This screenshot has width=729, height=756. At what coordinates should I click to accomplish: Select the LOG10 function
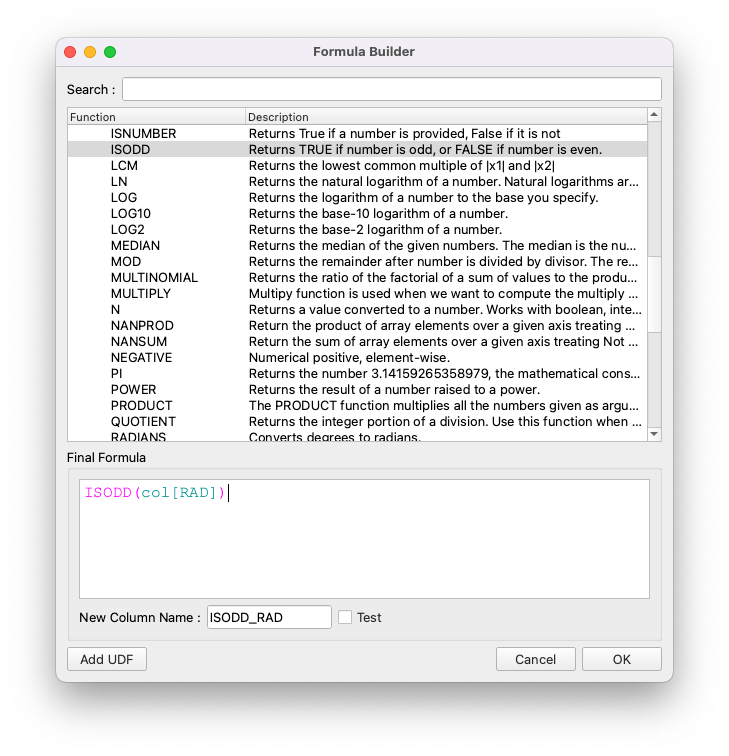pyautogui.click(x=357, y=213)
